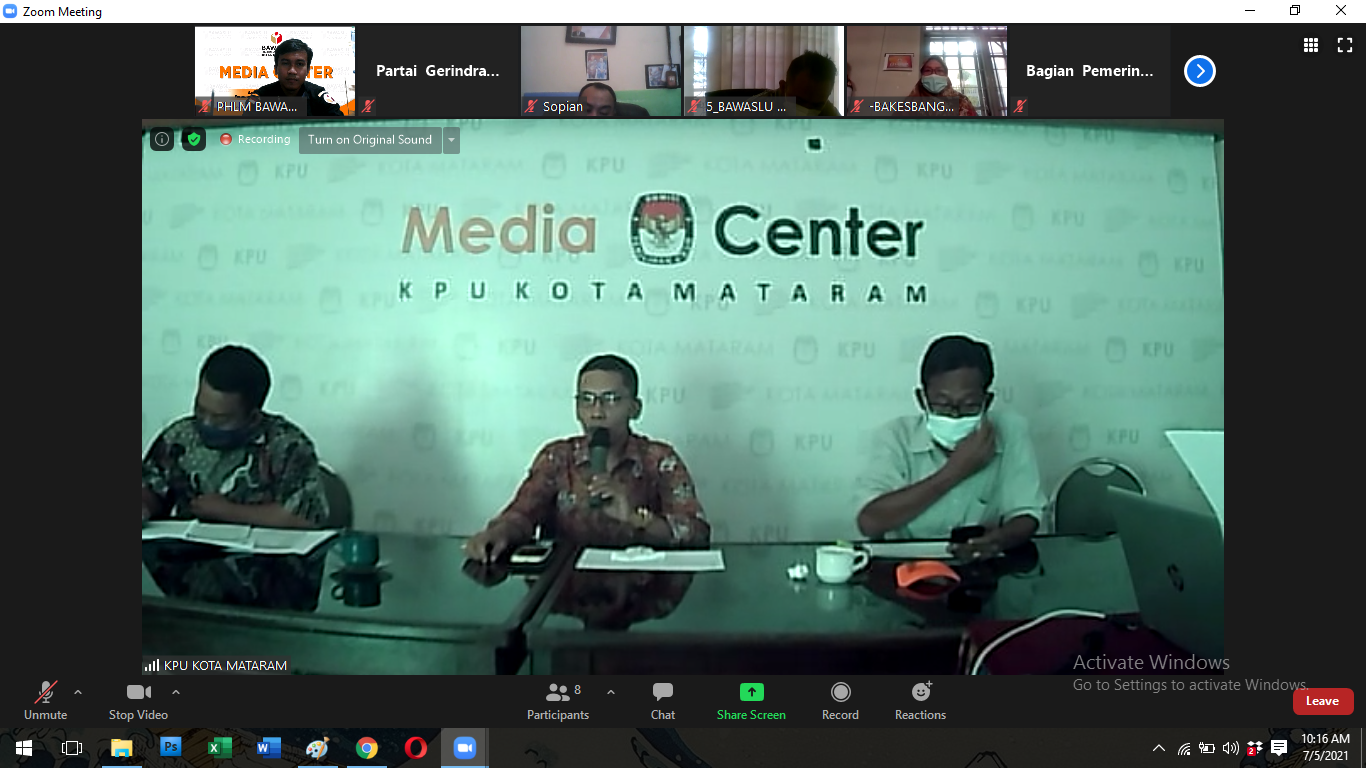Screen dimensions: 1366x768
Task: Switch to gallery view grid icon
Action: click(x=1311, y=45)
